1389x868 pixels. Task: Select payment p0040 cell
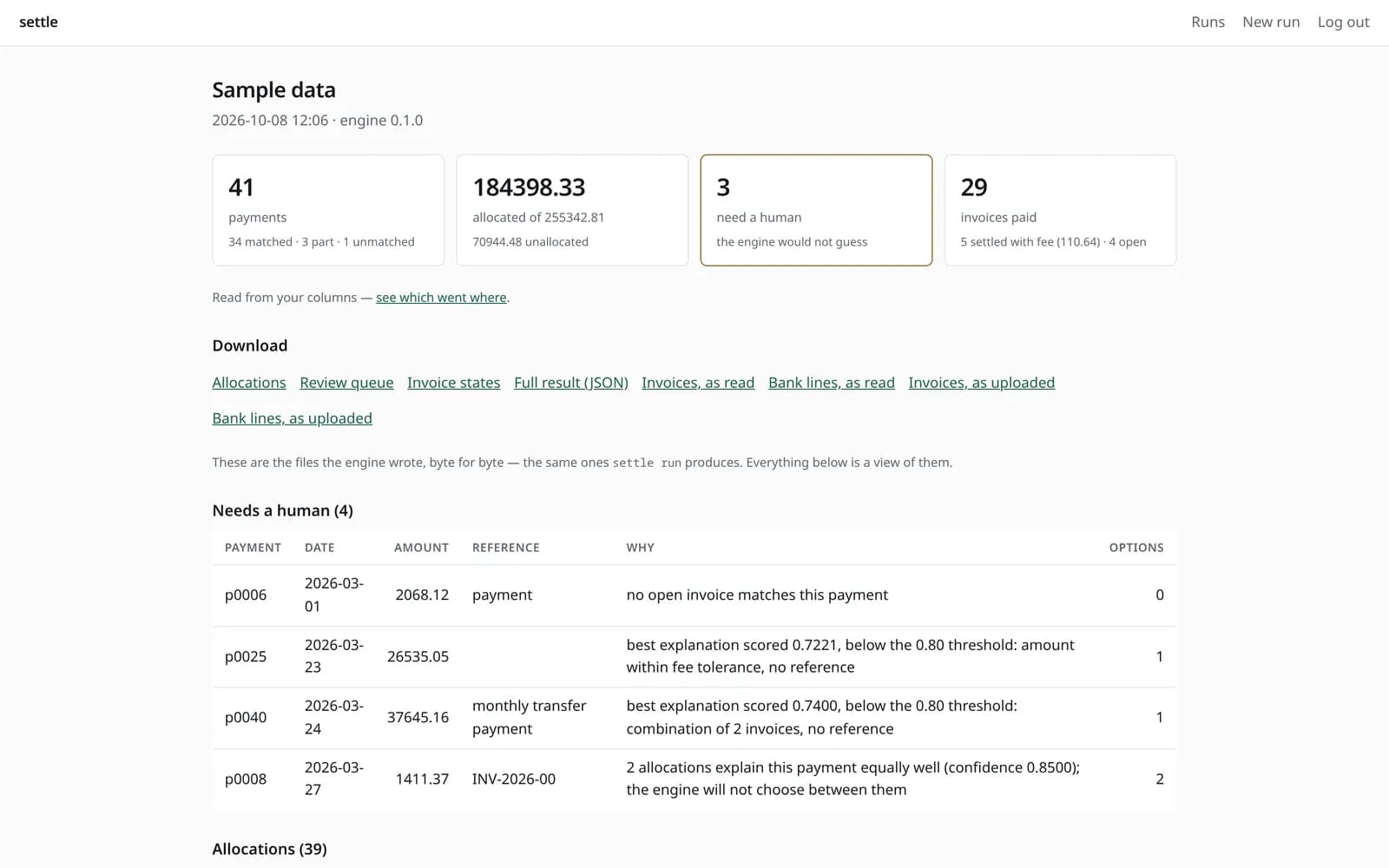pyautogui.click(x=246, y=718)
